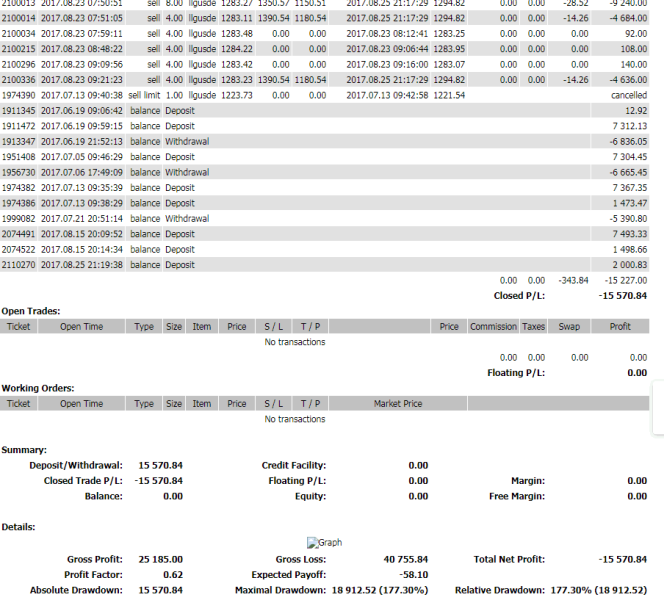The image size is (664, 600).
Task: Select balance ticket 1913347
Action: point(19,141)
